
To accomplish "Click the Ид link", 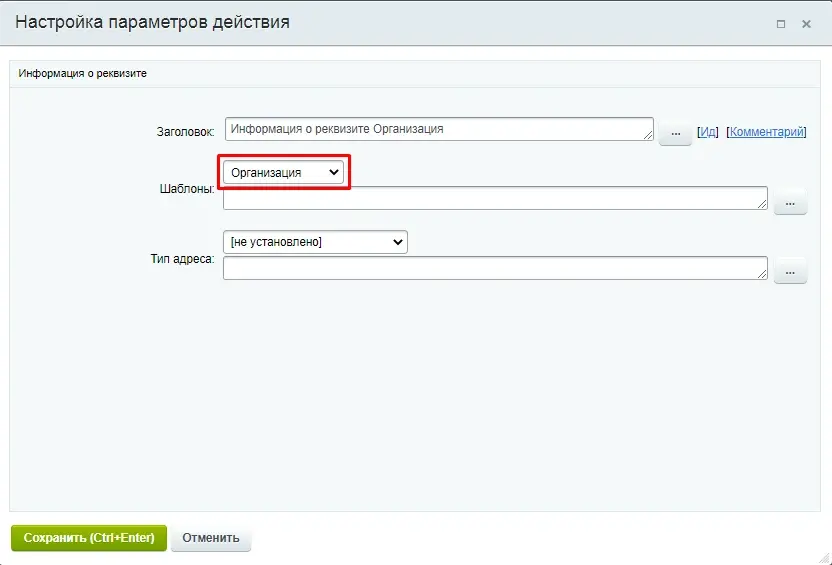I will pyautogui.click(x=708, y=132).
